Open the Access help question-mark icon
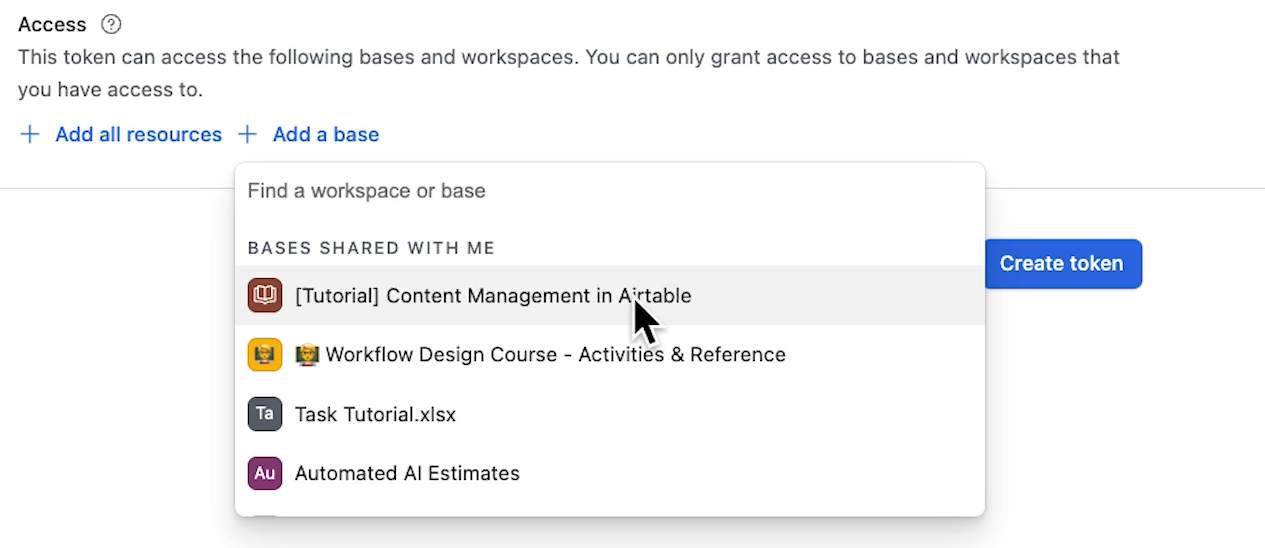1265x548 pixels. 111,24
